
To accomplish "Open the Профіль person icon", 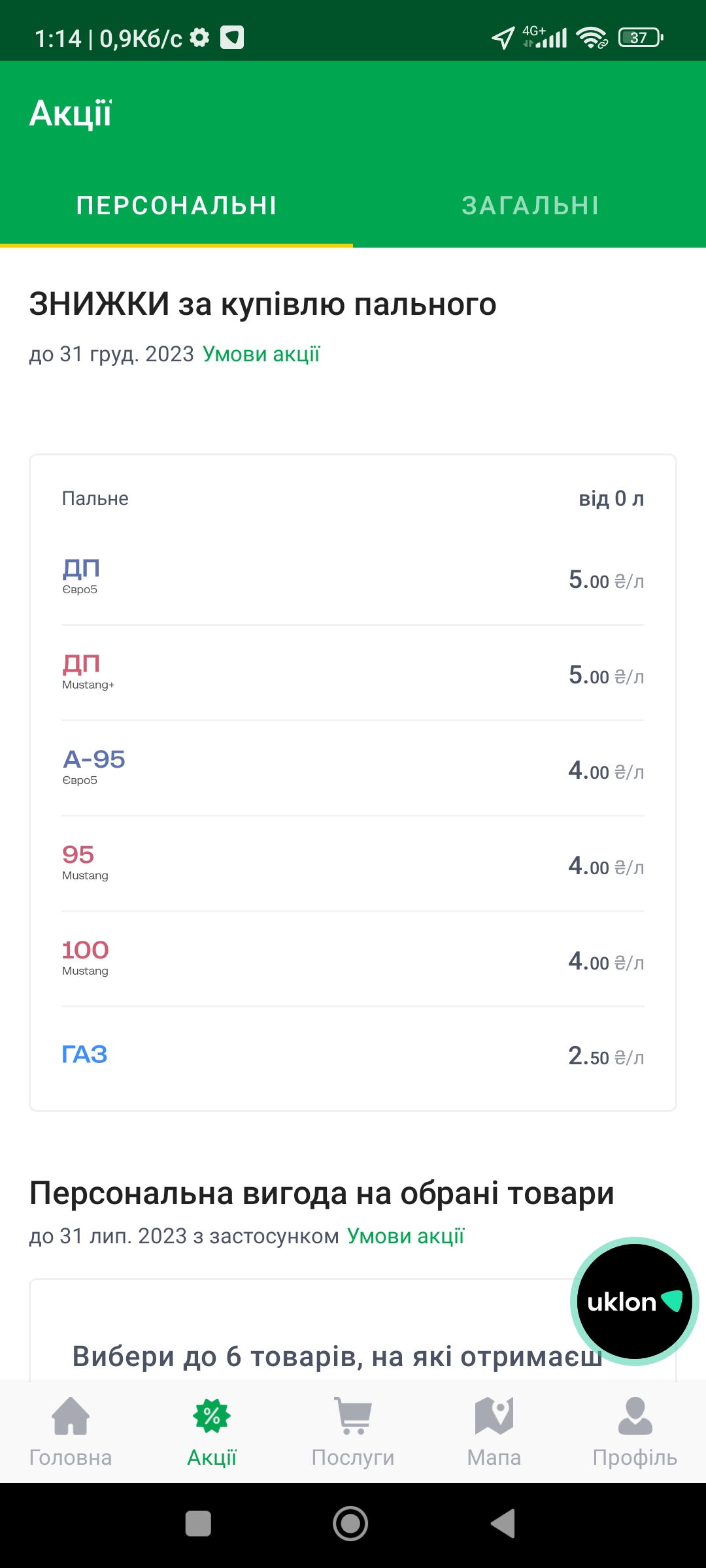I will tap(635, 1416).
